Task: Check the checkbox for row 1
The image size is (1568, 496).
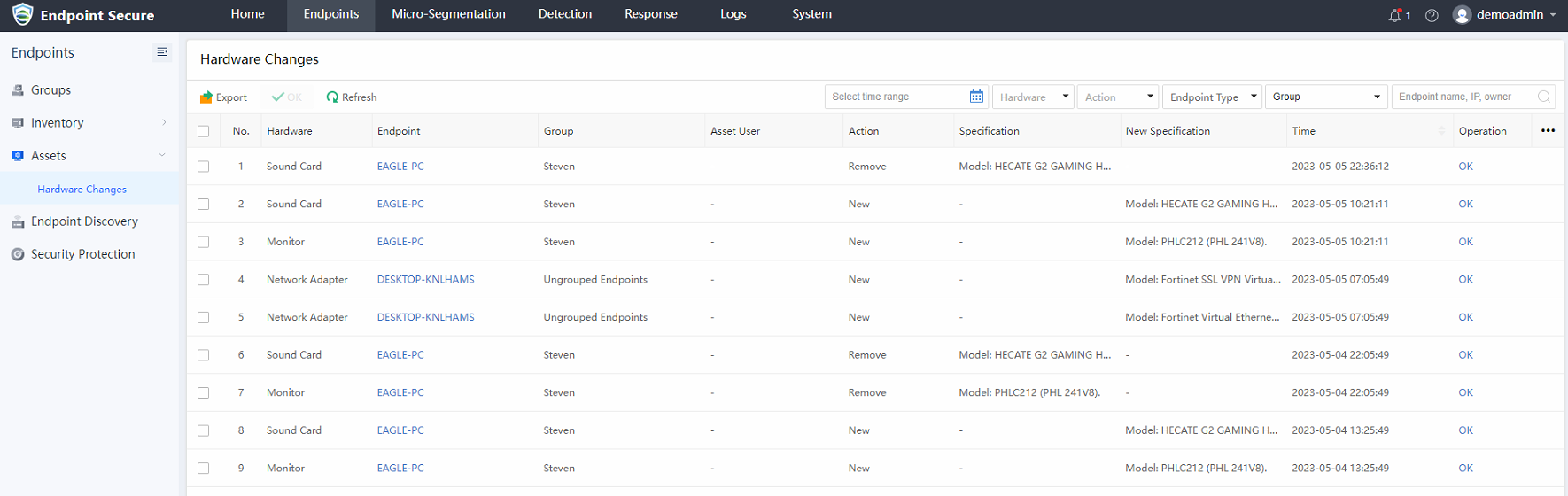Action: click(204, 167)
